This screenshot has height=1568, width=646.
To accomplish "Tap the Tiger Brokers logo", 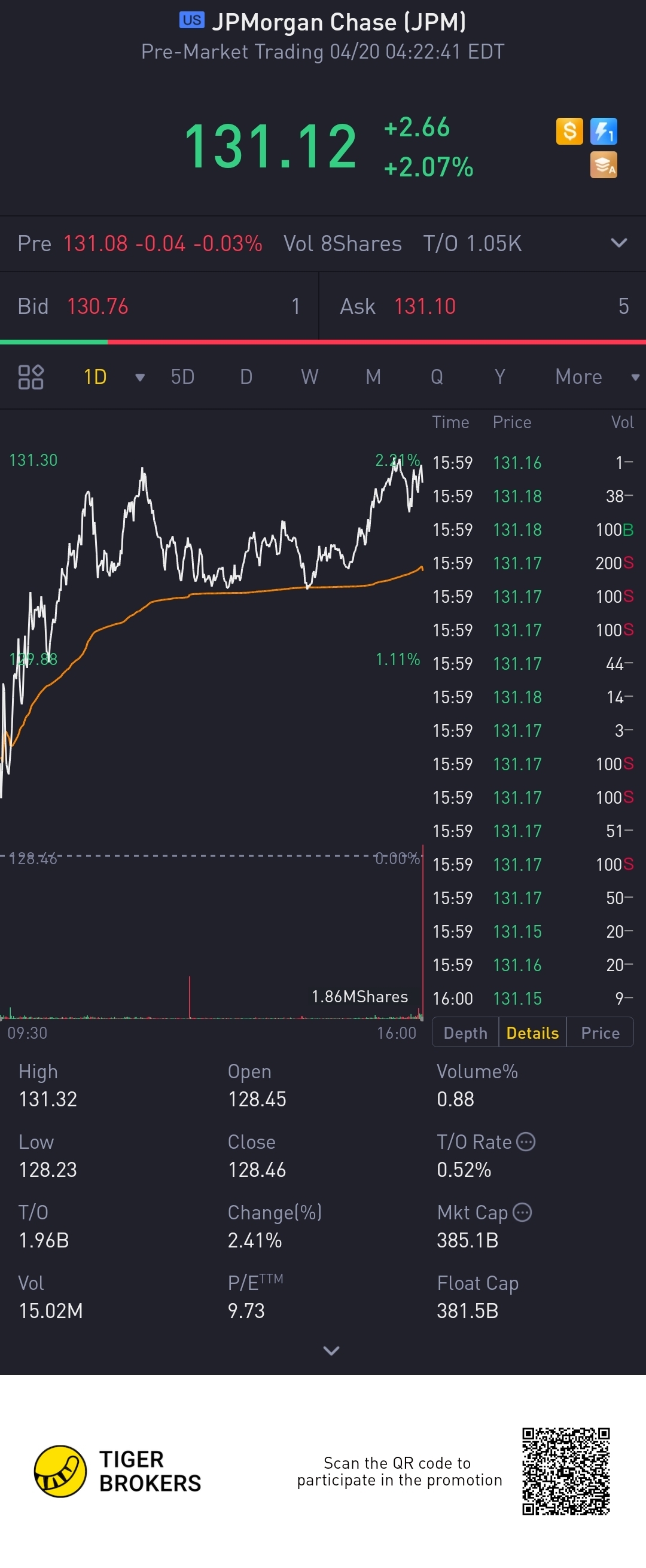I will (117, 1471).
